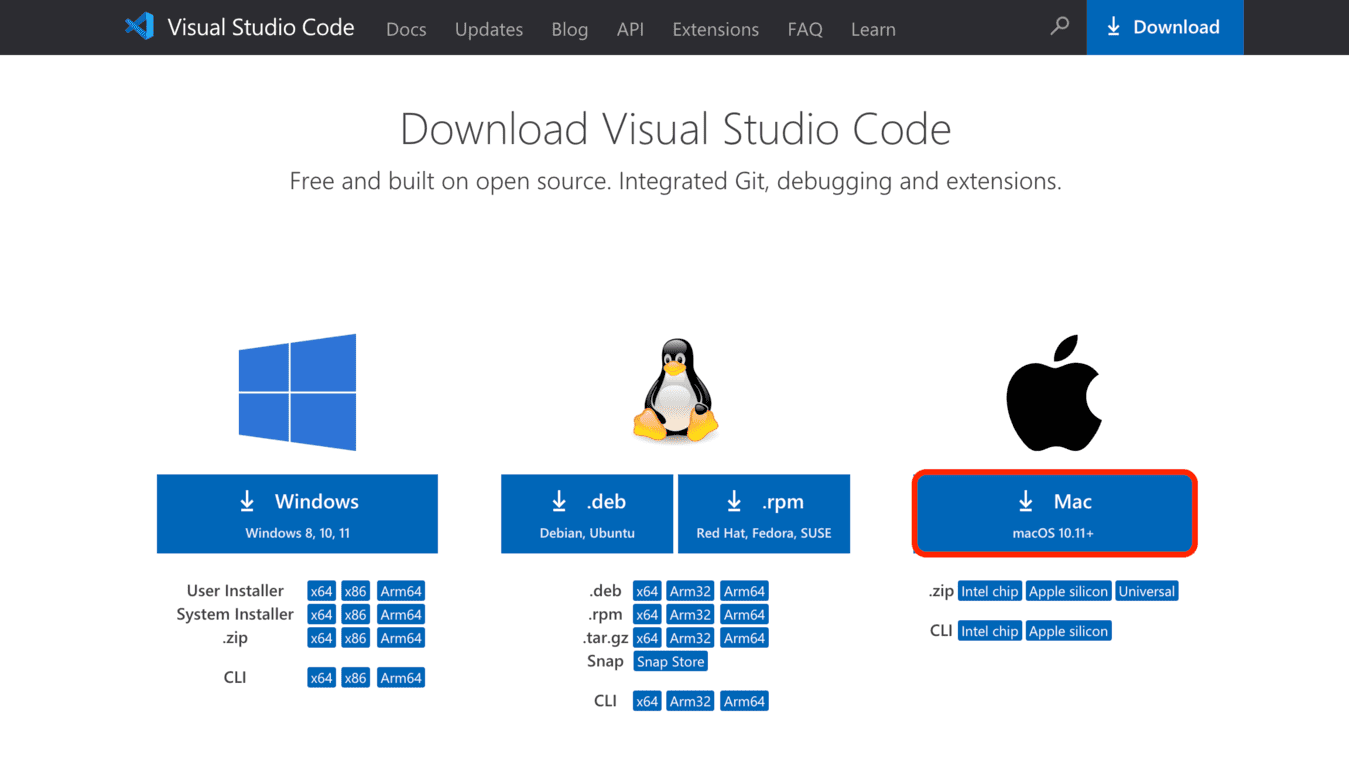1349x759 pixels.
Task: Click the Visual Studio Code logo icon
Action: click(x=139, y=27)
